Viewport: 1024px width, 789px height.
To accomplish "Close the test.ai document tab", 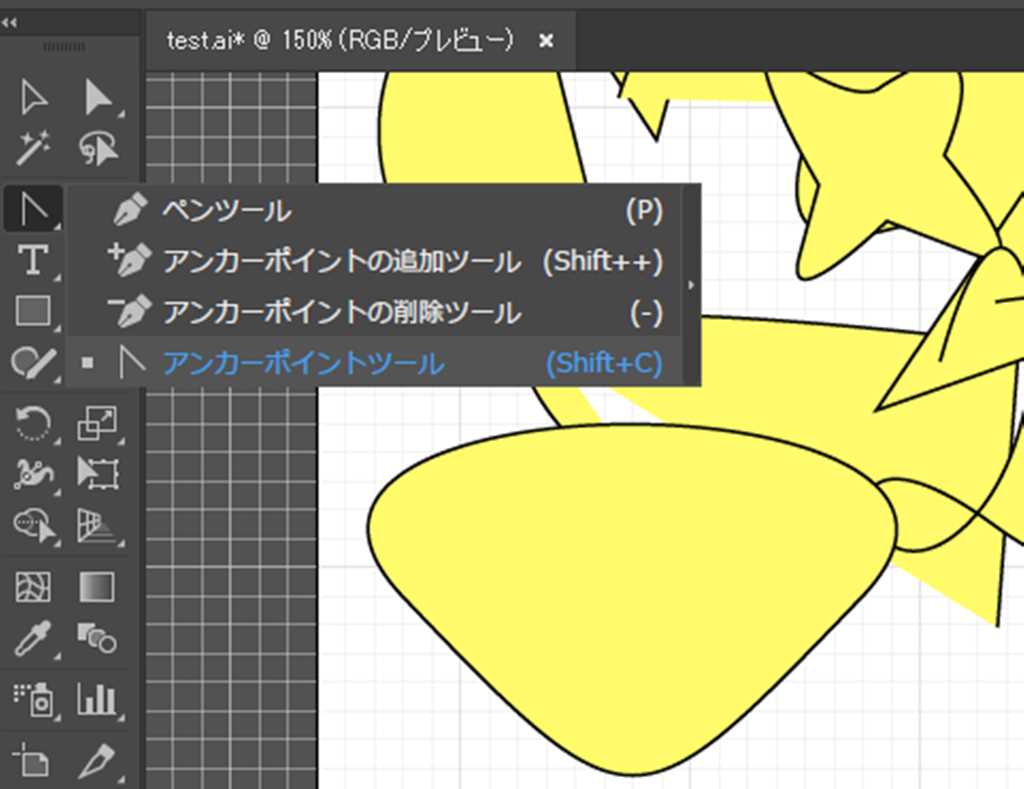I will tap(546, 40).
